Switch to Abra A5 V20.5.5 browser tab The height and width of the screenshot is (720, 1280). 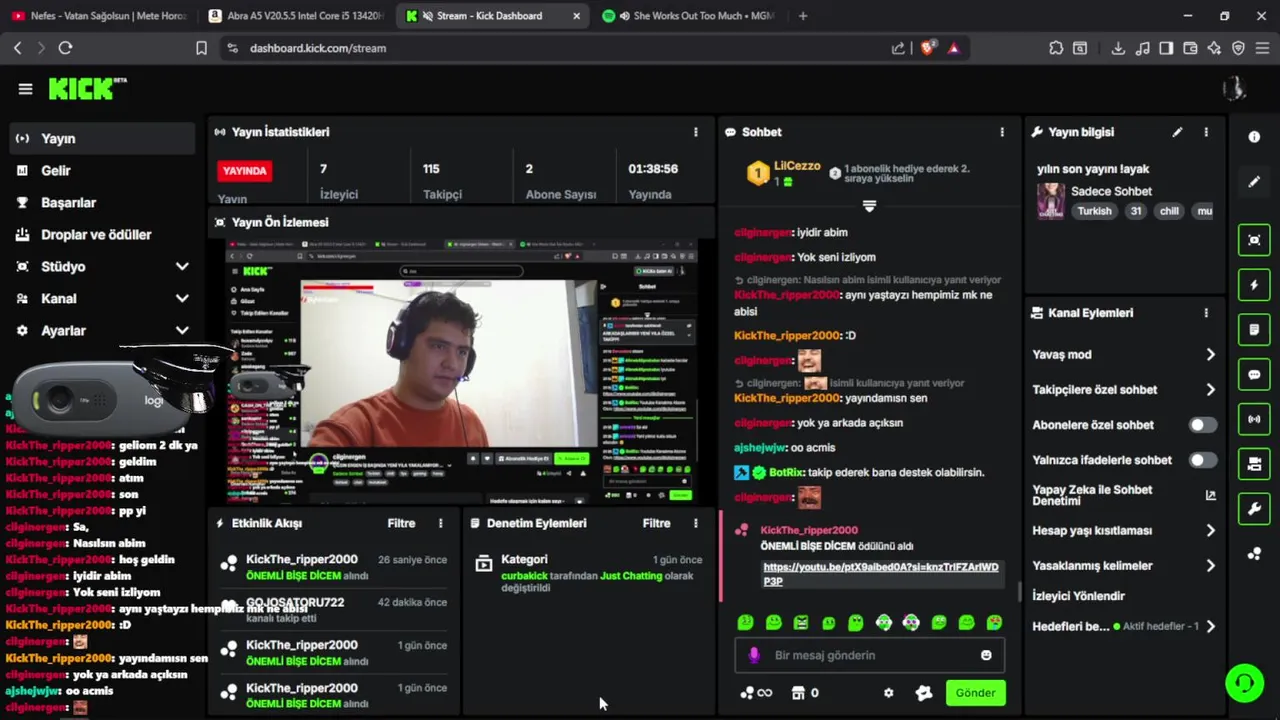point(296,16)
